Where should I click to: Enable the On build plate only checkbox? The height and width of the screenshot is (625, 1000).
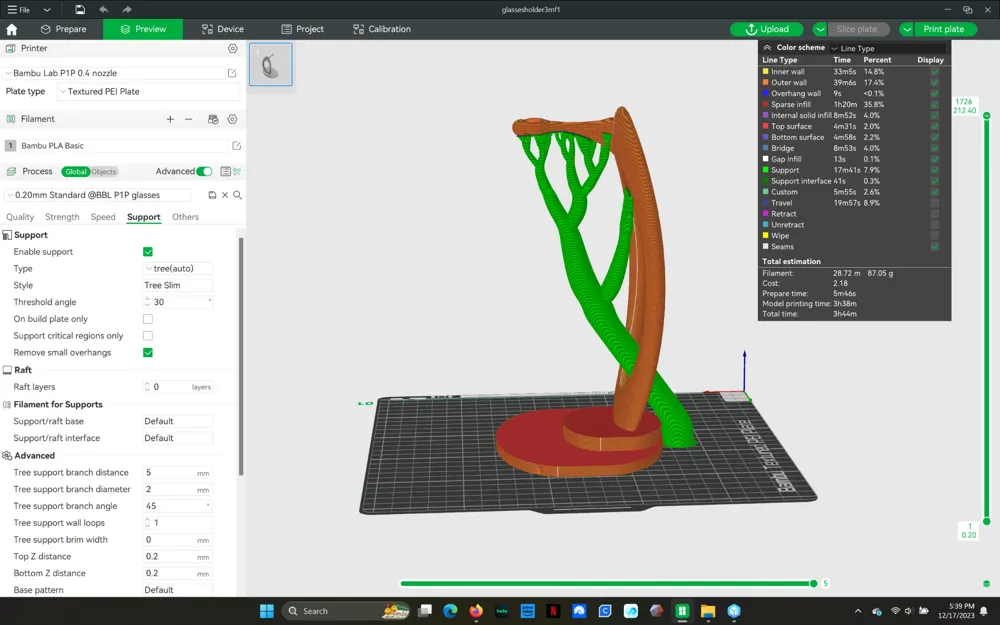tap(148, 319)
